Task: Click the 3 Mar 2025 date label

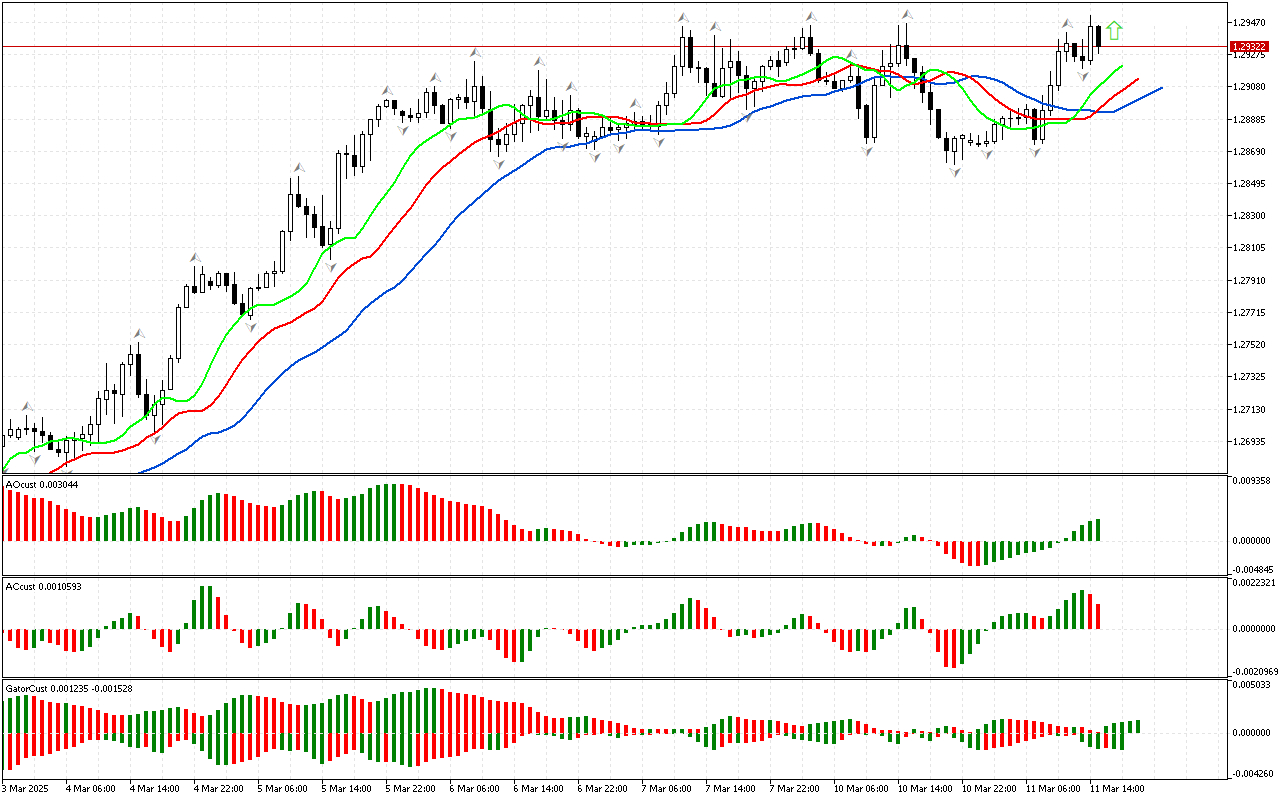Action: (27, 788)
